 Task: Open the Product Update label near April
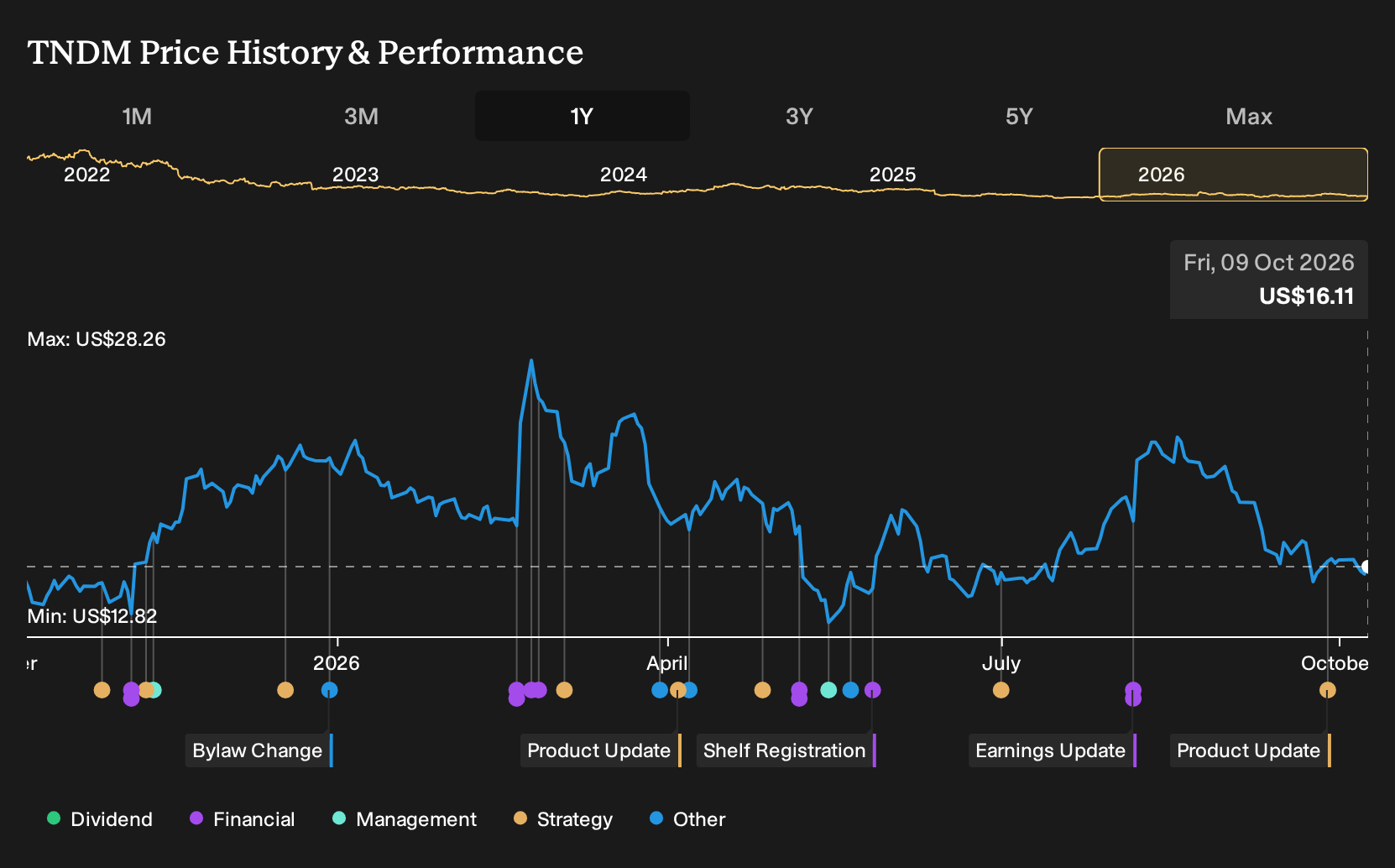[600, 750]
